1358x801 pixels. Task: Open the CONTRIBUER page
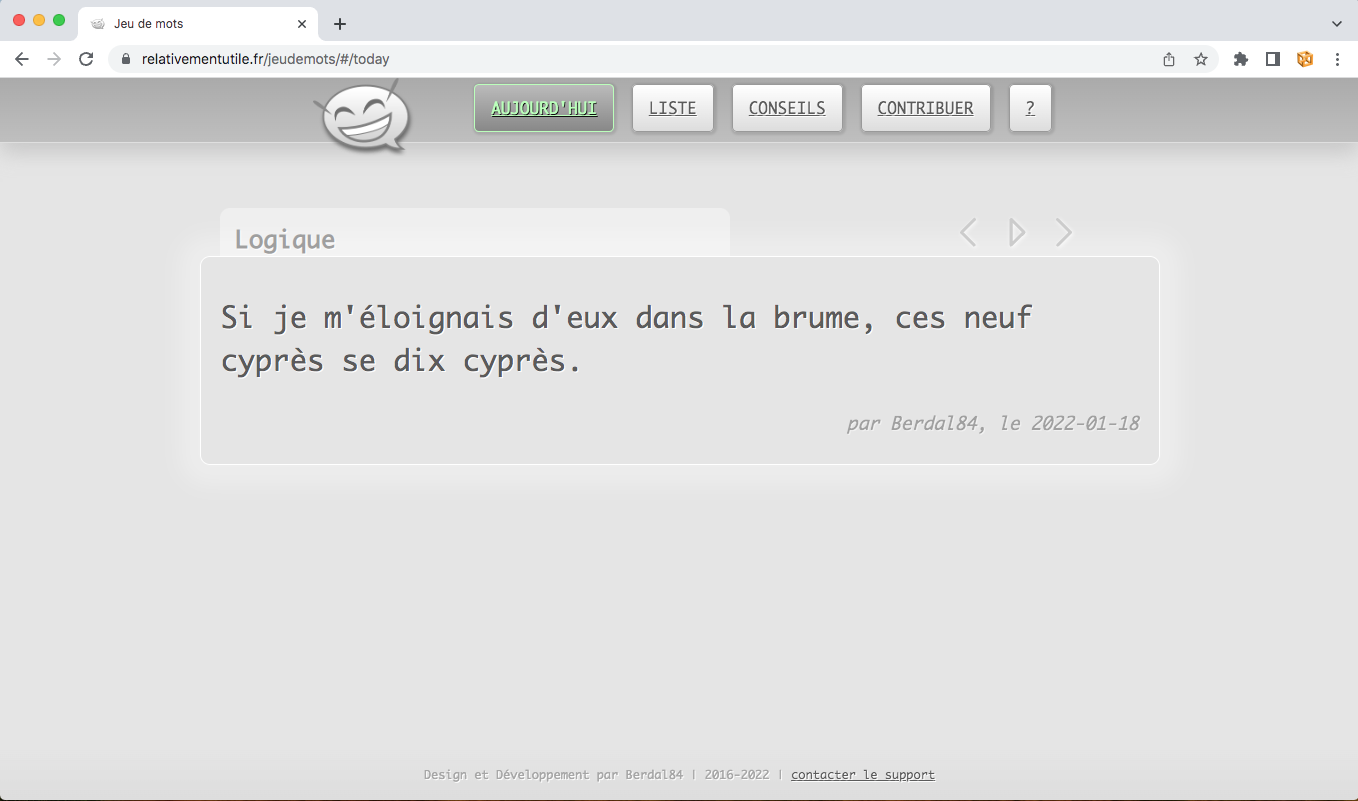click(x=925, y=108)
